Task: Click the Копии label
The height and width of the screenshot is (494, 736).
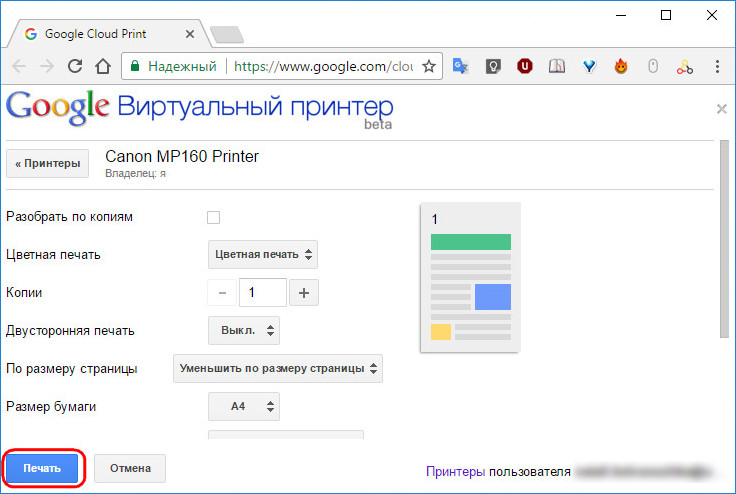Action: (x=24, y=293)
